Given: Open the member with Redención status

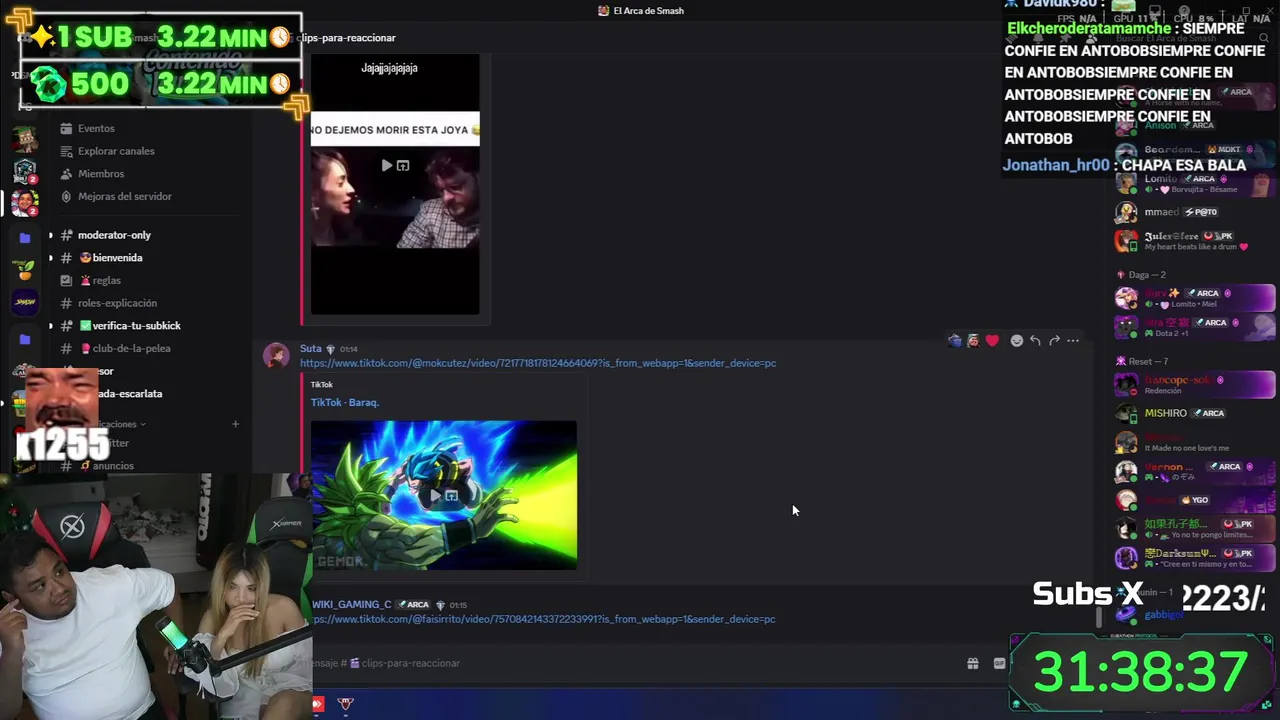Looking at the screenshot, I should 1195,384.
